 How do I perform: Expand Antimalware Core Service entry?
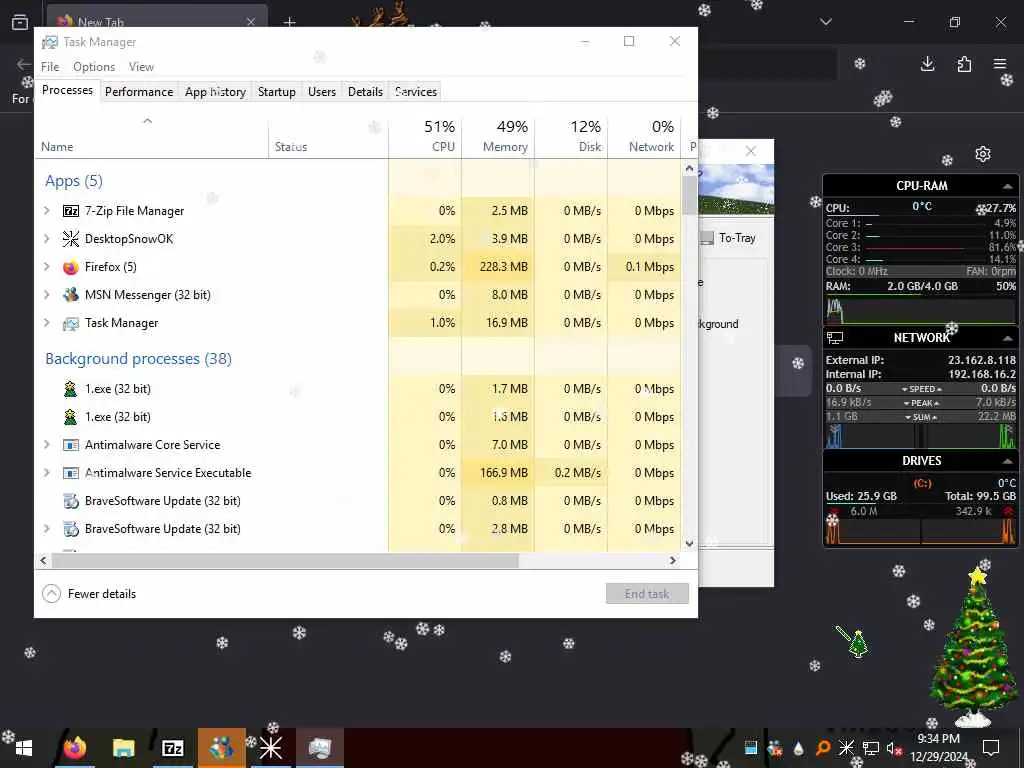click(46, 445)
